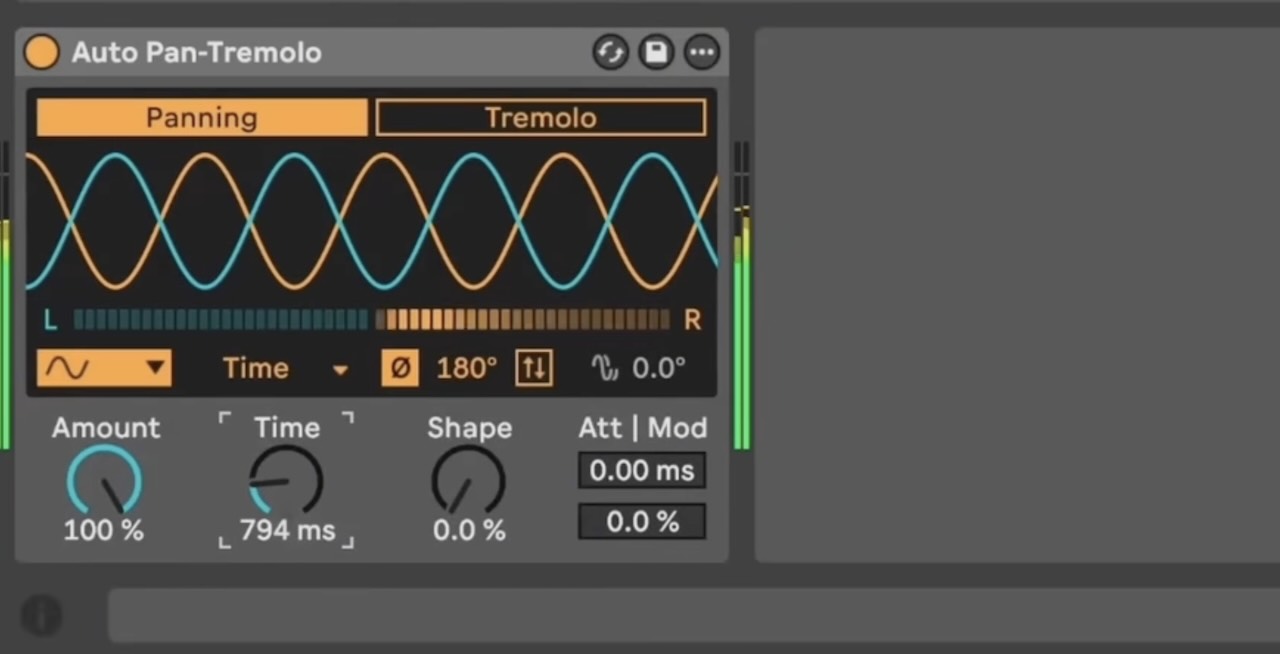Switch to Panning mode tab
The height and width of the screenshot is (654, 1280).
(202, 118)
